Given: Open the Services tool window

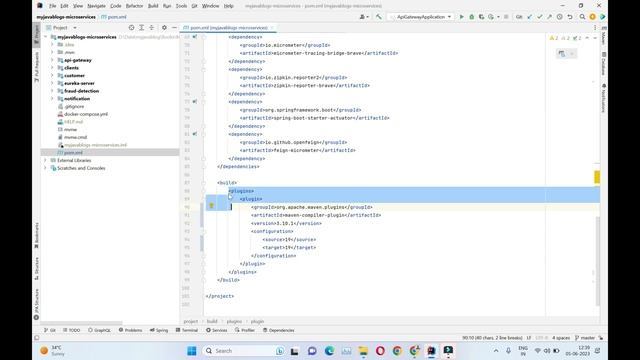Looking at the screenshot, I should [216, 330].
